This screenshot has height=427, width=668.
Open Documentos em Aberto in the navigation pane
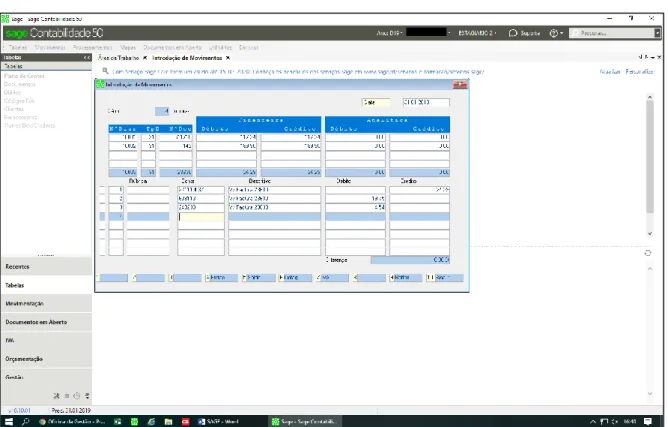tap(46, 322)
